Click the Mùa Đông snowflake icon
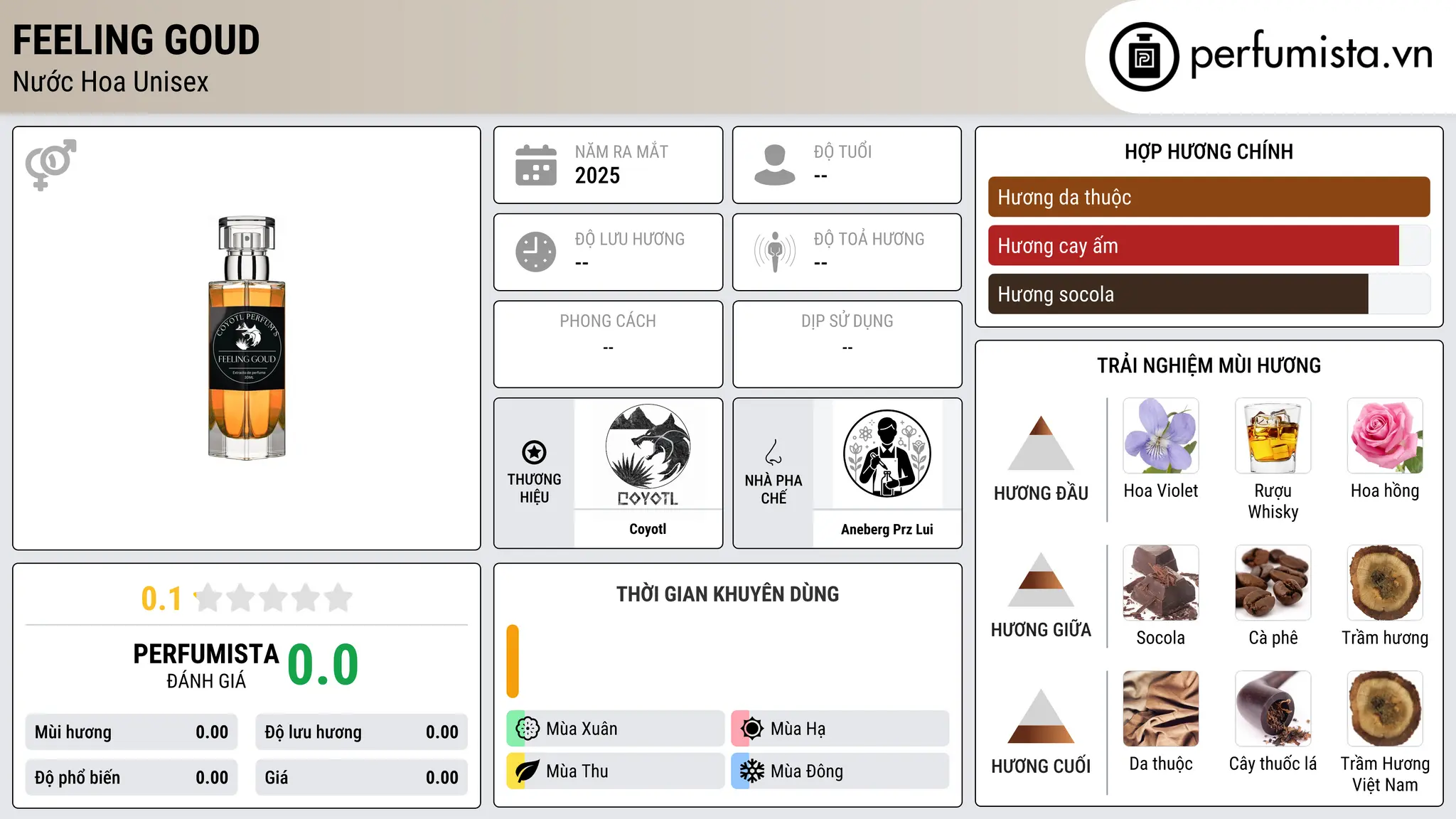 [752, 771]
